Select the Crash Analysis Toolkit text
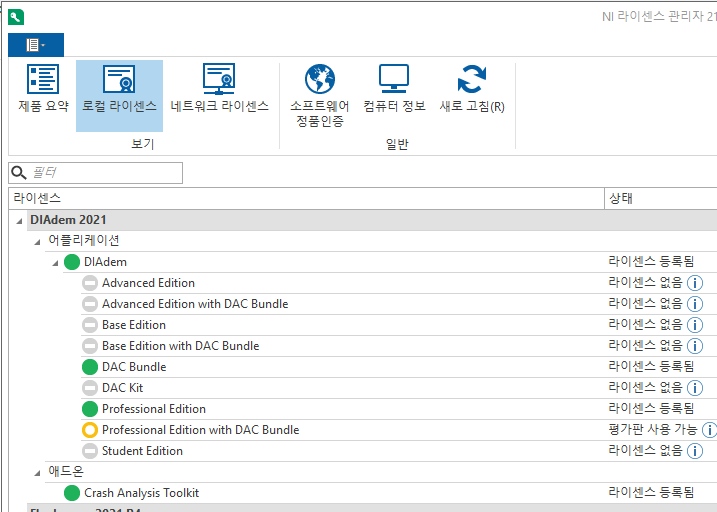Viewport: 717px width, 512px height. point(141,493)
